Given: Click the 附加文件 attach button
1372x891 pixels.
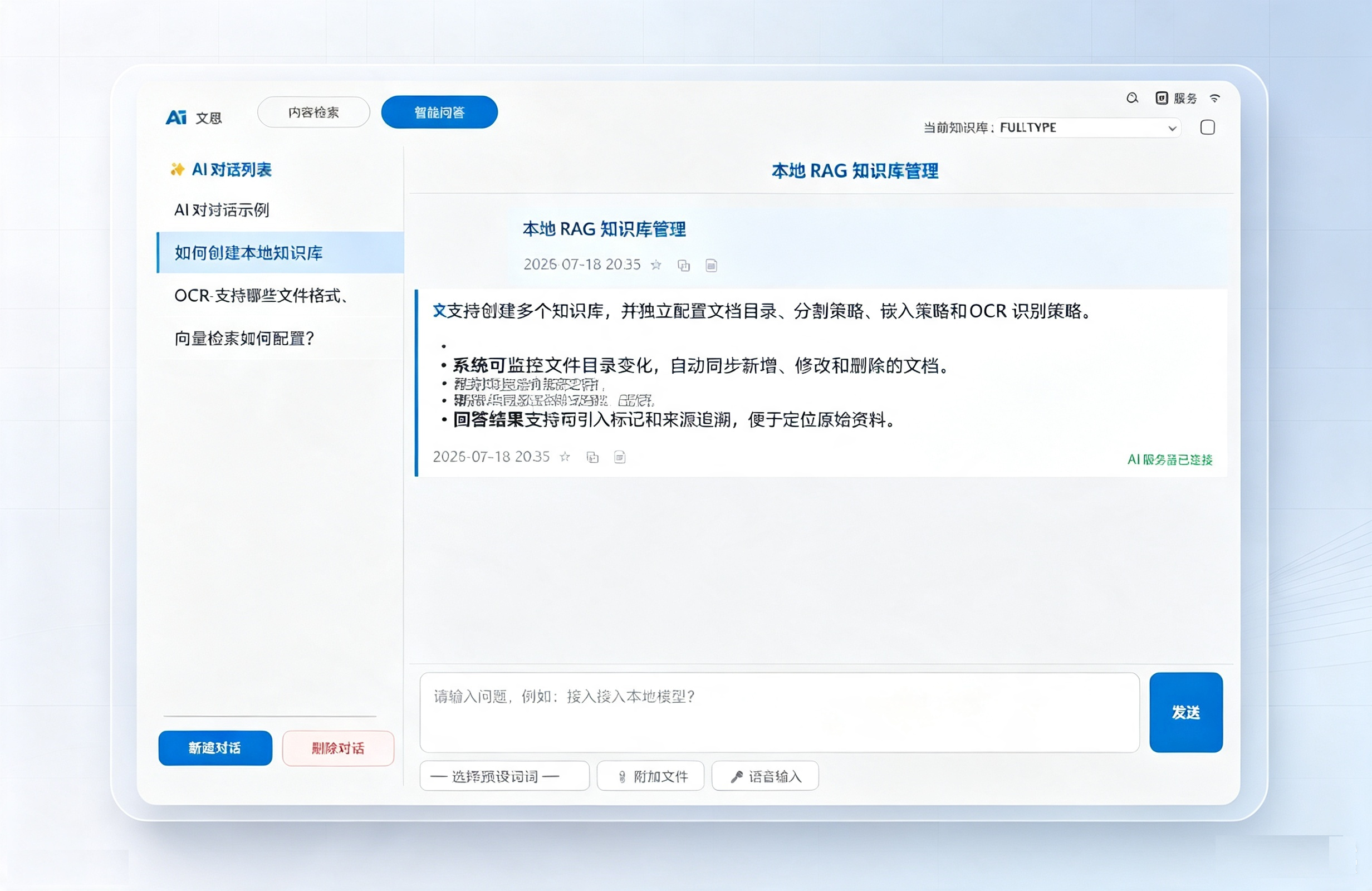Looking at the screenshot, I should click(x=650, y=776).
